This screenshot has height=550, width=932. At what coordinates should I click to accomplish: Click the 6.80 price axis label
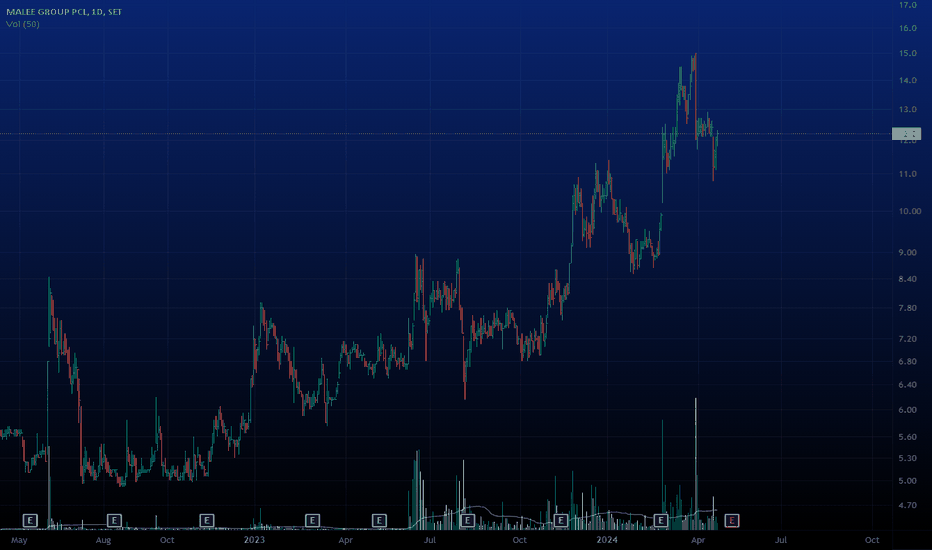point(908,362)
